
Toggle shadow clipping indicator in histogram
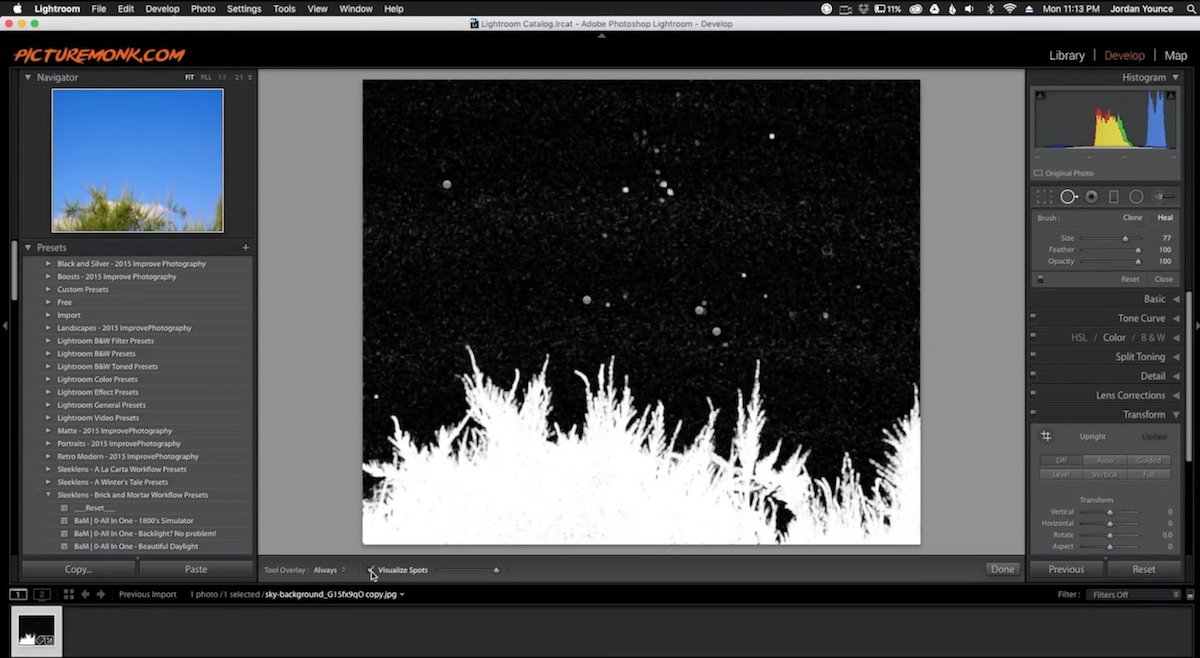point(1040,96)
